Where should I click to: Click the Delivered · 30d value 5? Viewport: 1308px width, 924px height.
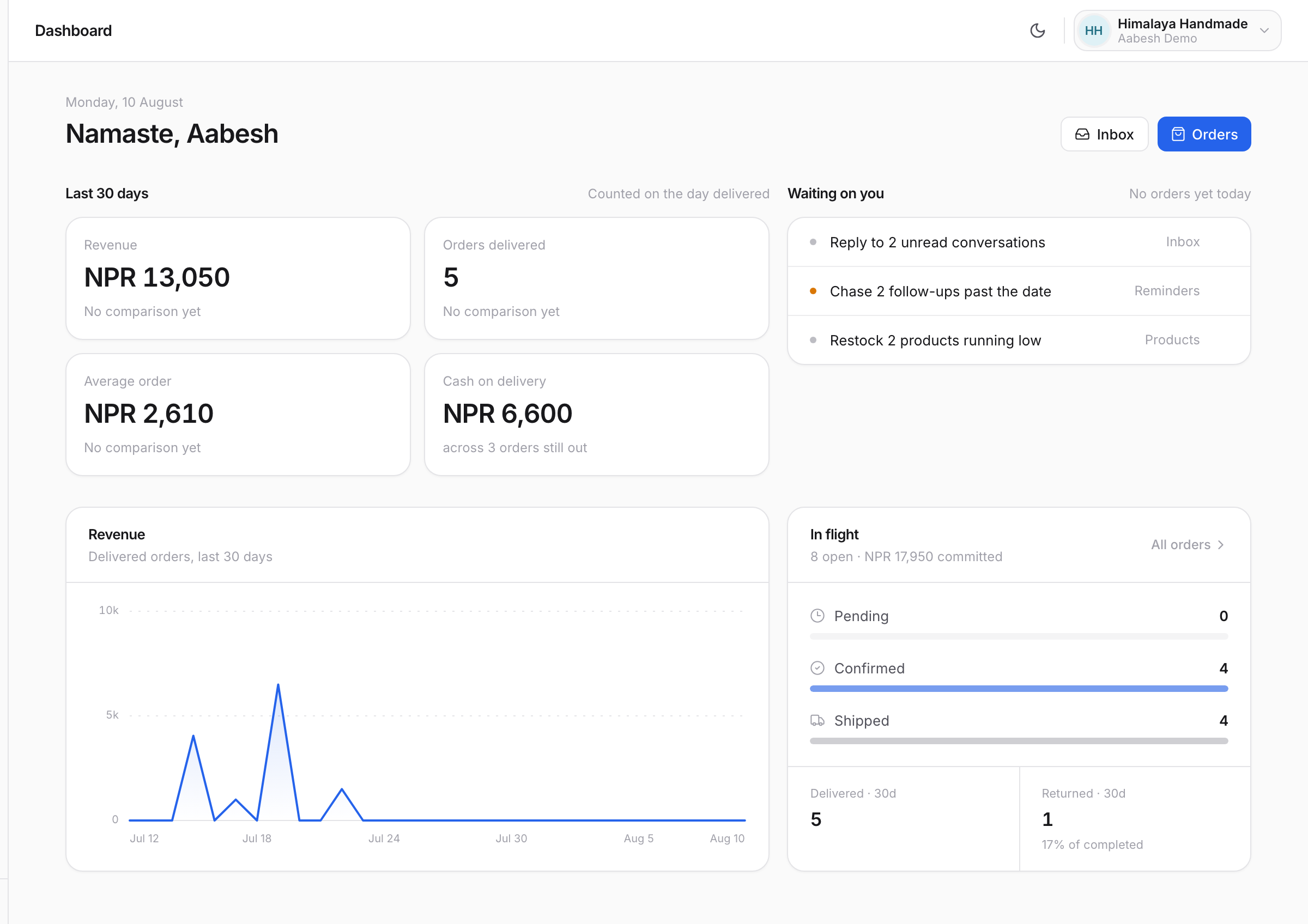(816, 819)
